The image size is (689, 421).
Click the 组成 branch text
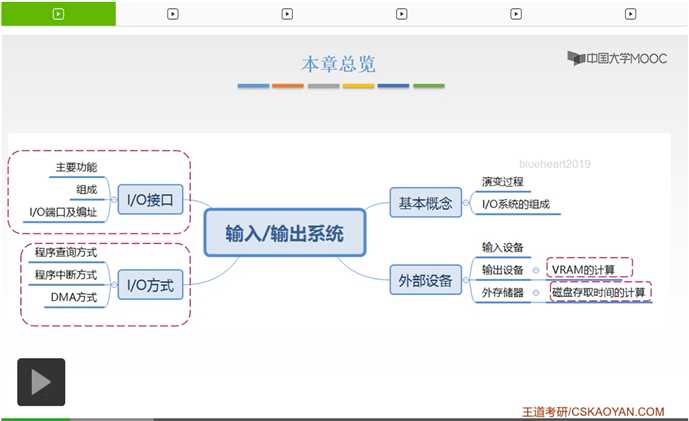pos(87,189)
